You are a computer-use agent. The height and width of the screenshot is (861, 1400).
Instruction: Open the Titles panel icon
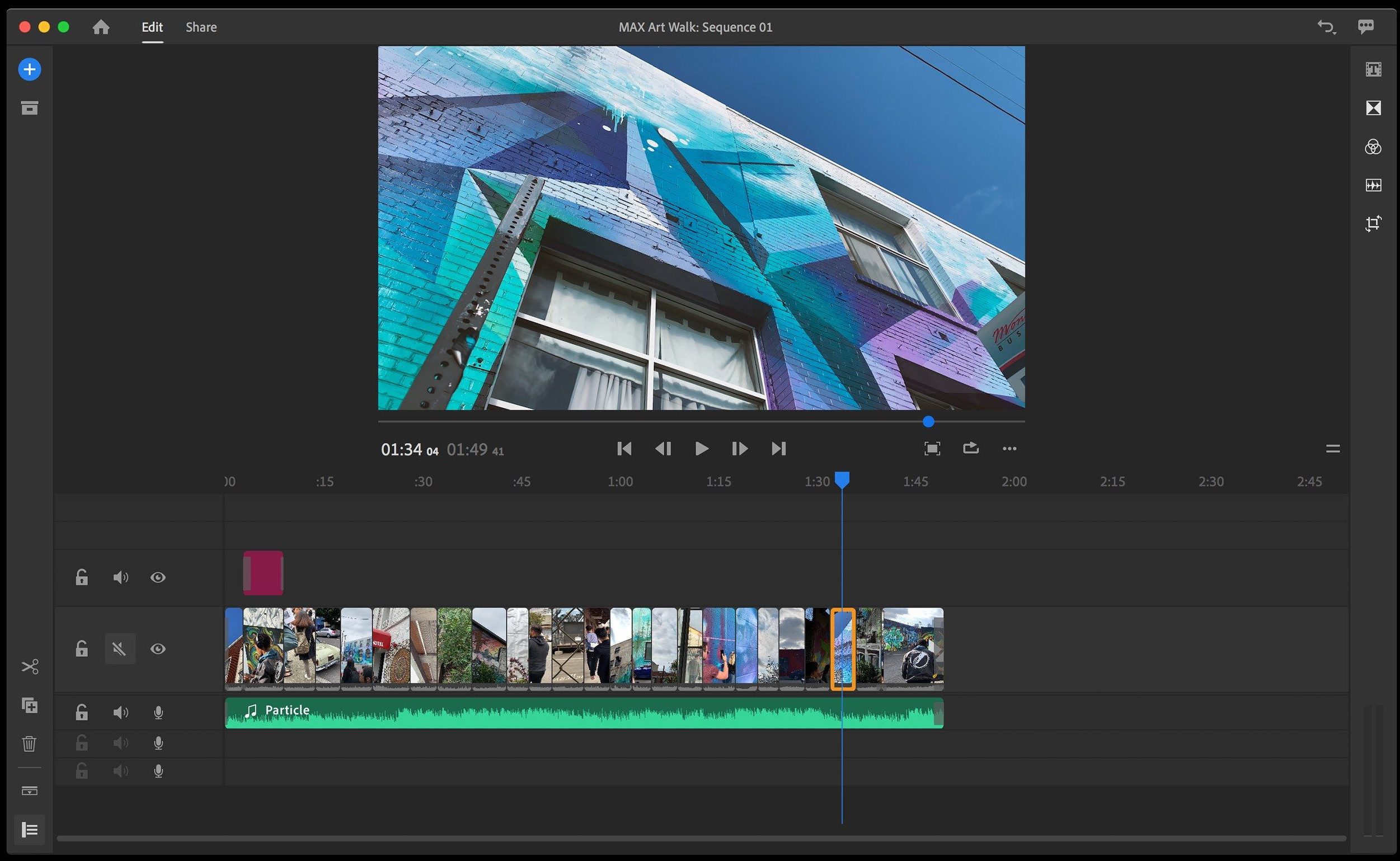(x=1373, y=69)
